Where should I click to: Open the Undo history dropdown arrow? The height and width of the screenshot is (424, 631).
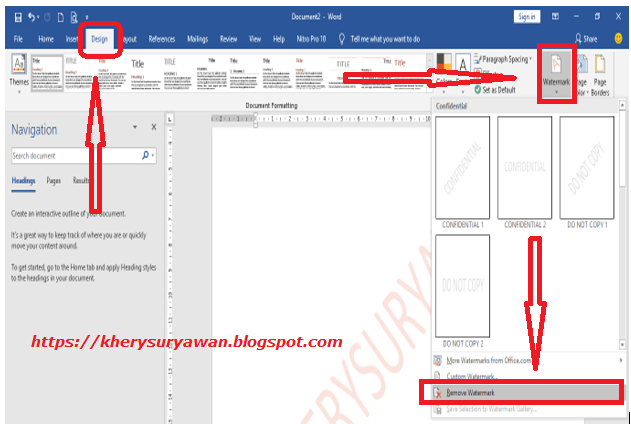(x=38, y=17)
